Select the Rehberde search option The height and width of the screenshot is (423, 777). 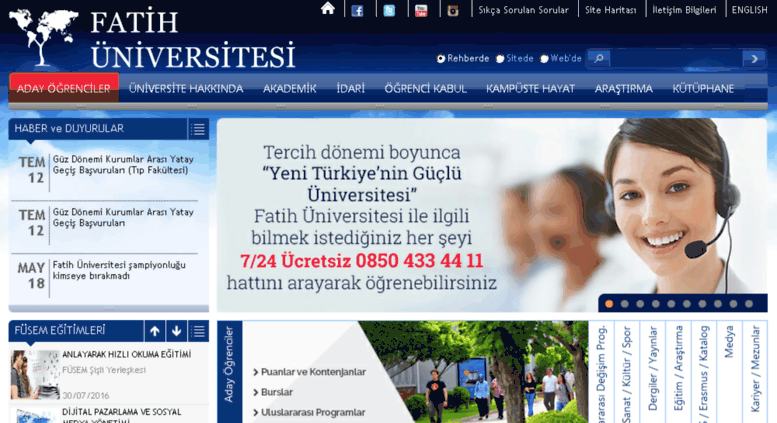(x=441, y=59)
